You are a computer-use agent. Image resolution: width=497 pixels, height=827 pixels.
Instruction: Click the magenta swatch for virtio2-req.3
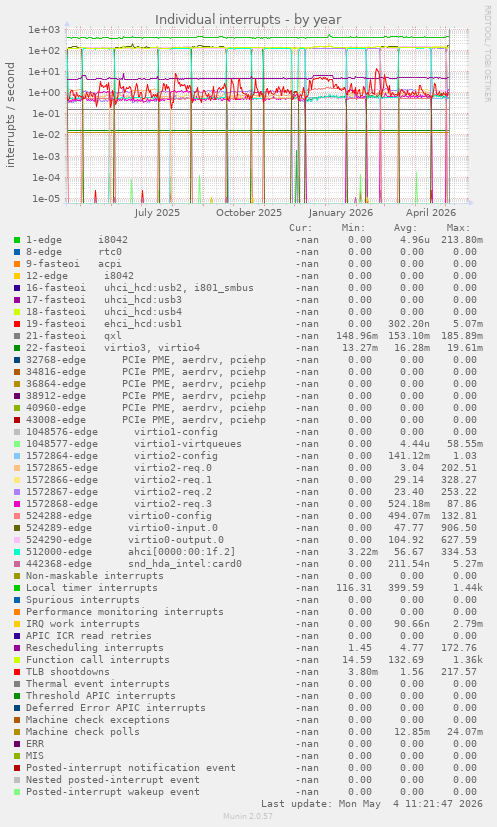tap(17, 504)
